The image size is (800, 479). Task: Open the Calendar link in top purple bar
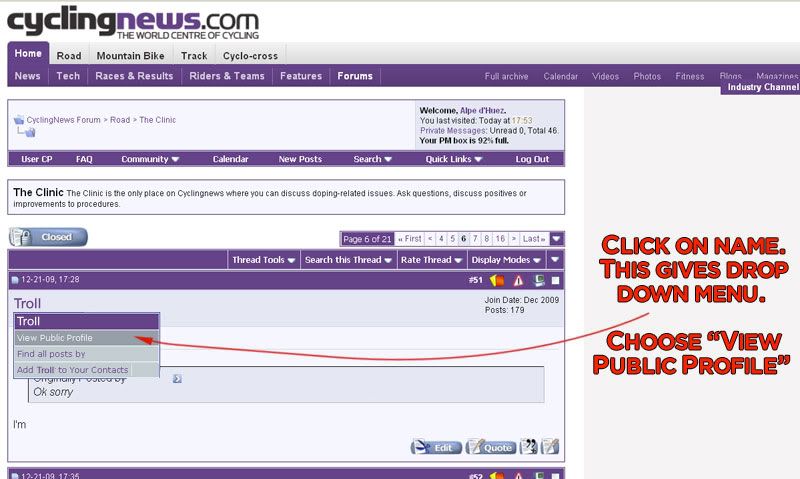(561, 77)
